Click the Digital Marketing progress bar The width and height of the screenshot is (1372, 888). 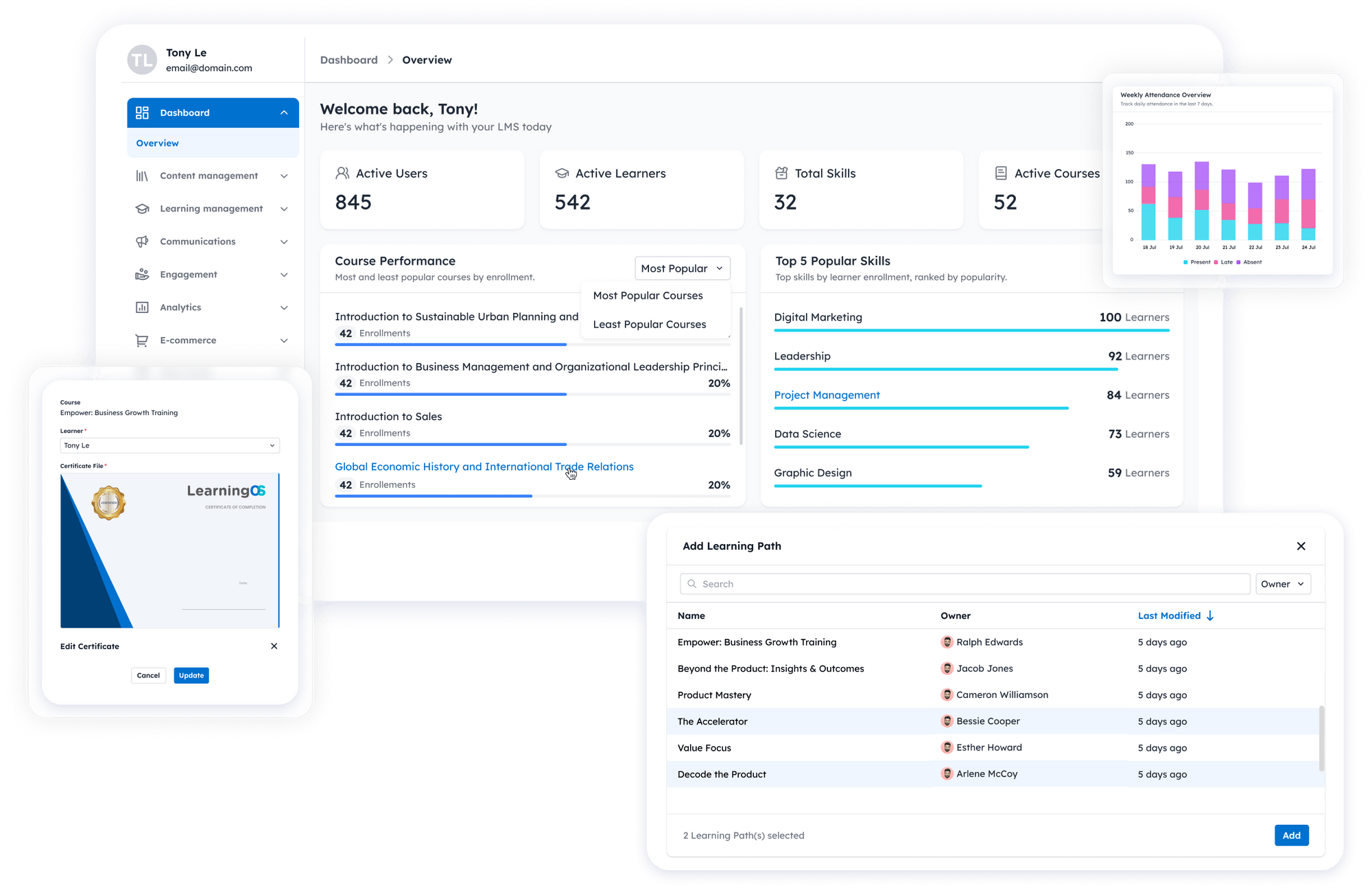click(971, 330)
